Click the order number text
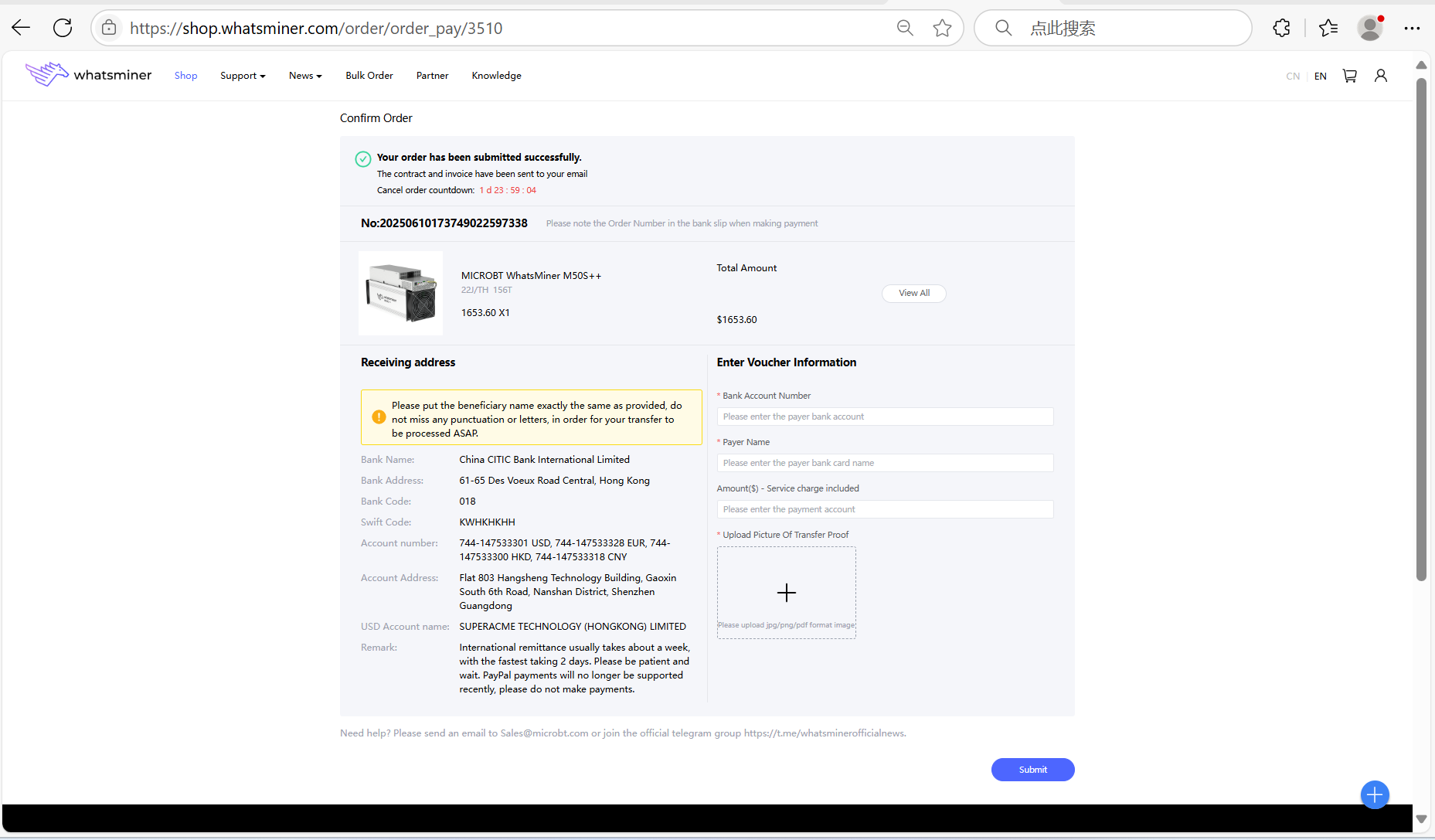Screen dimensions: 1435x840 (x=444, y=223)
